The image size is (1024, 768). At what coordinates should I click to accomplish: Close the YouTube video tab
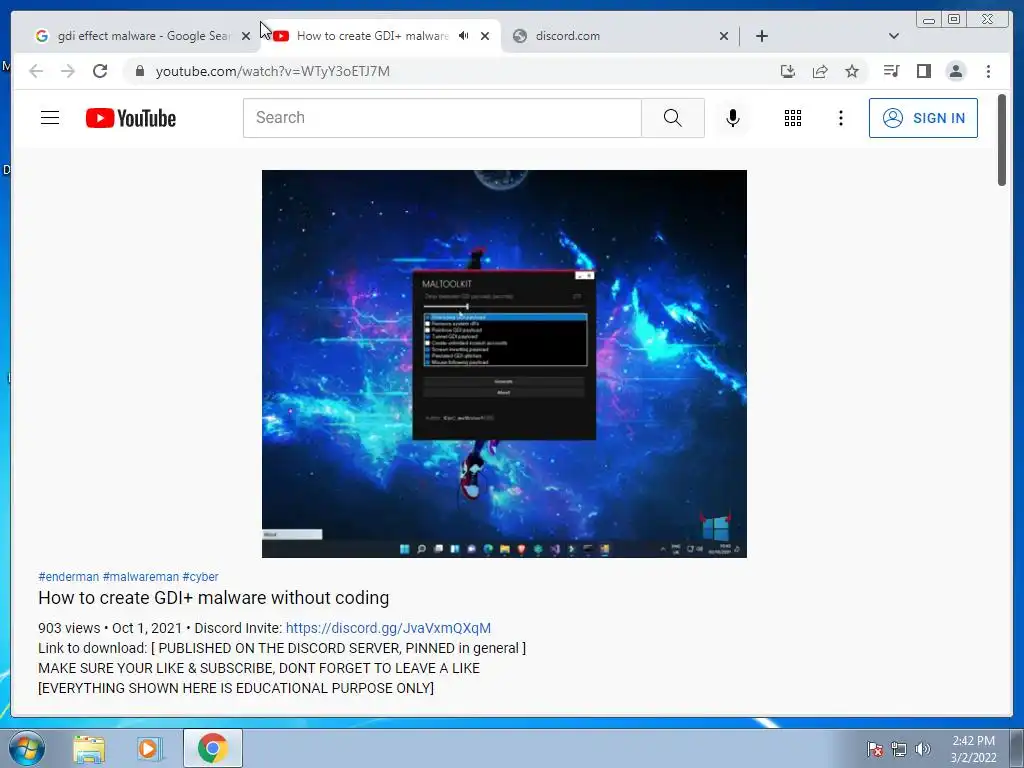(485, 37)
